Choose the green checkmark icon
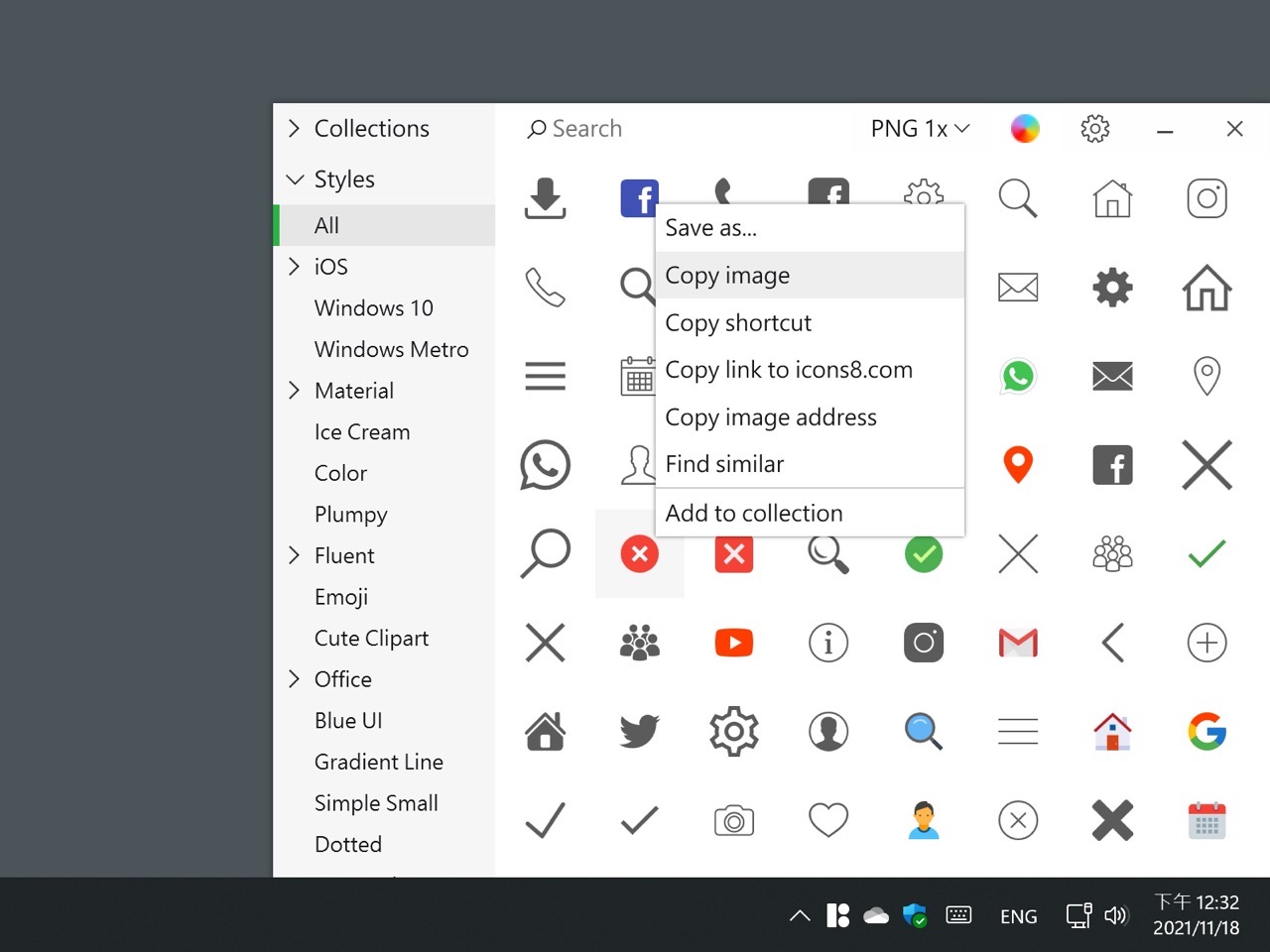The image size is (1270, 952). (x=1206, y=553)
